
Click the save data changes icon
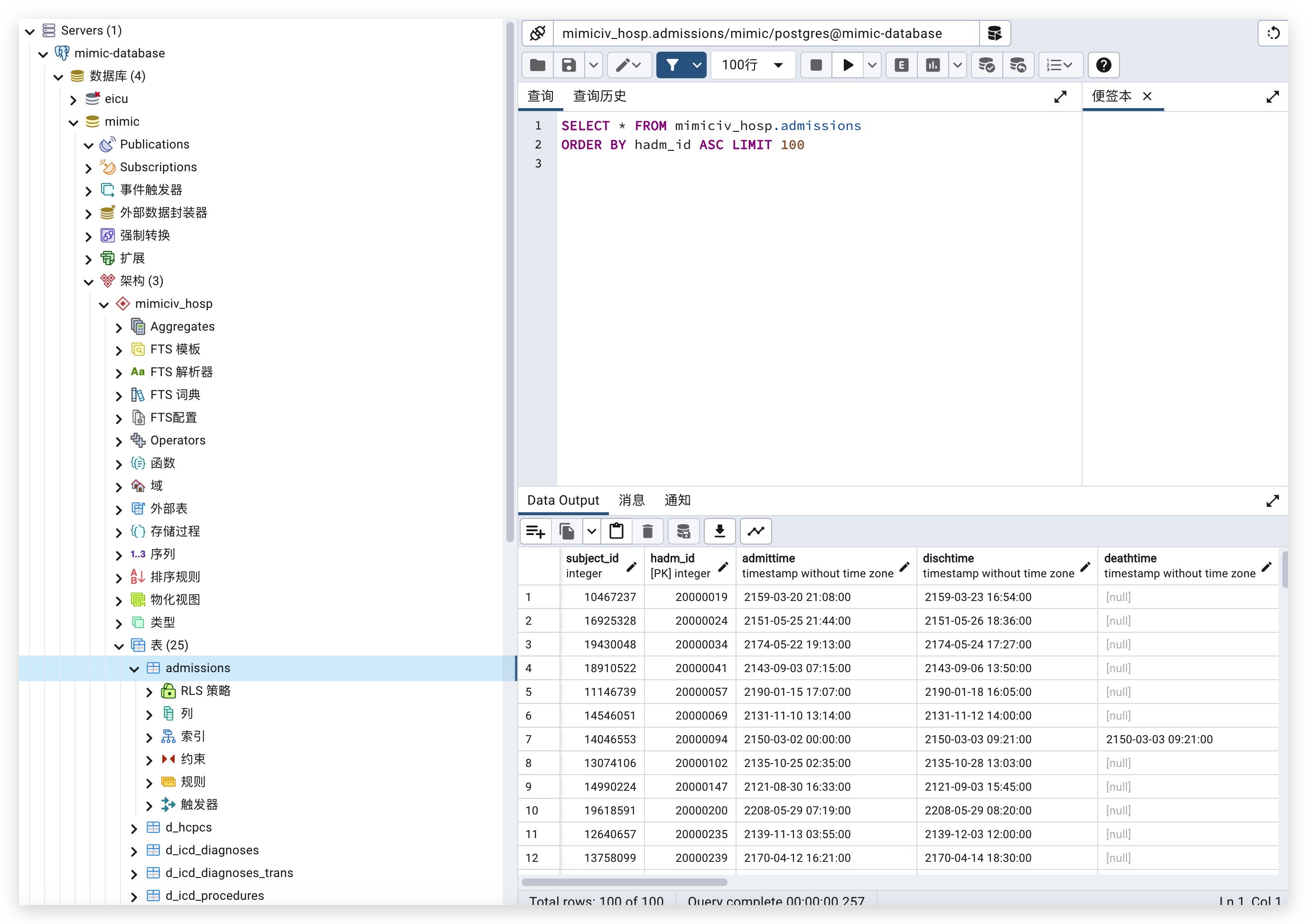684,531
